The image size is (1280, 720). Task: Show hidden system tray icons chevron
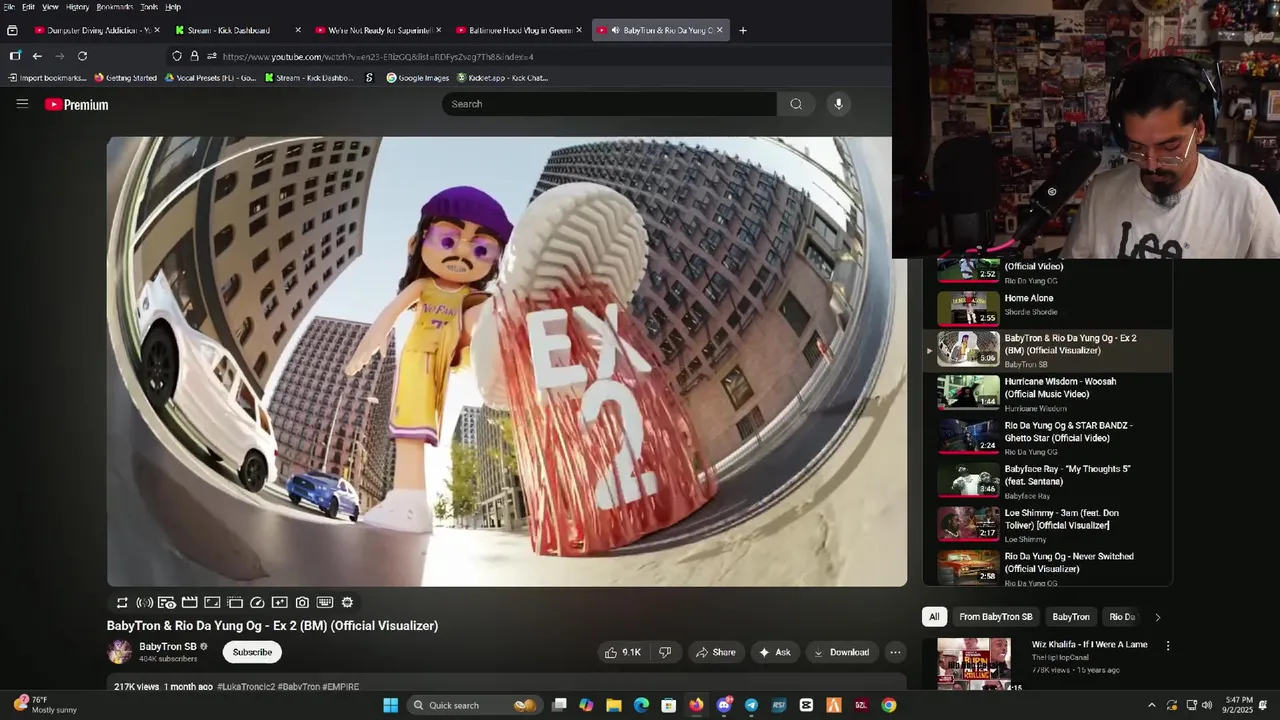tap(1151, 705)
